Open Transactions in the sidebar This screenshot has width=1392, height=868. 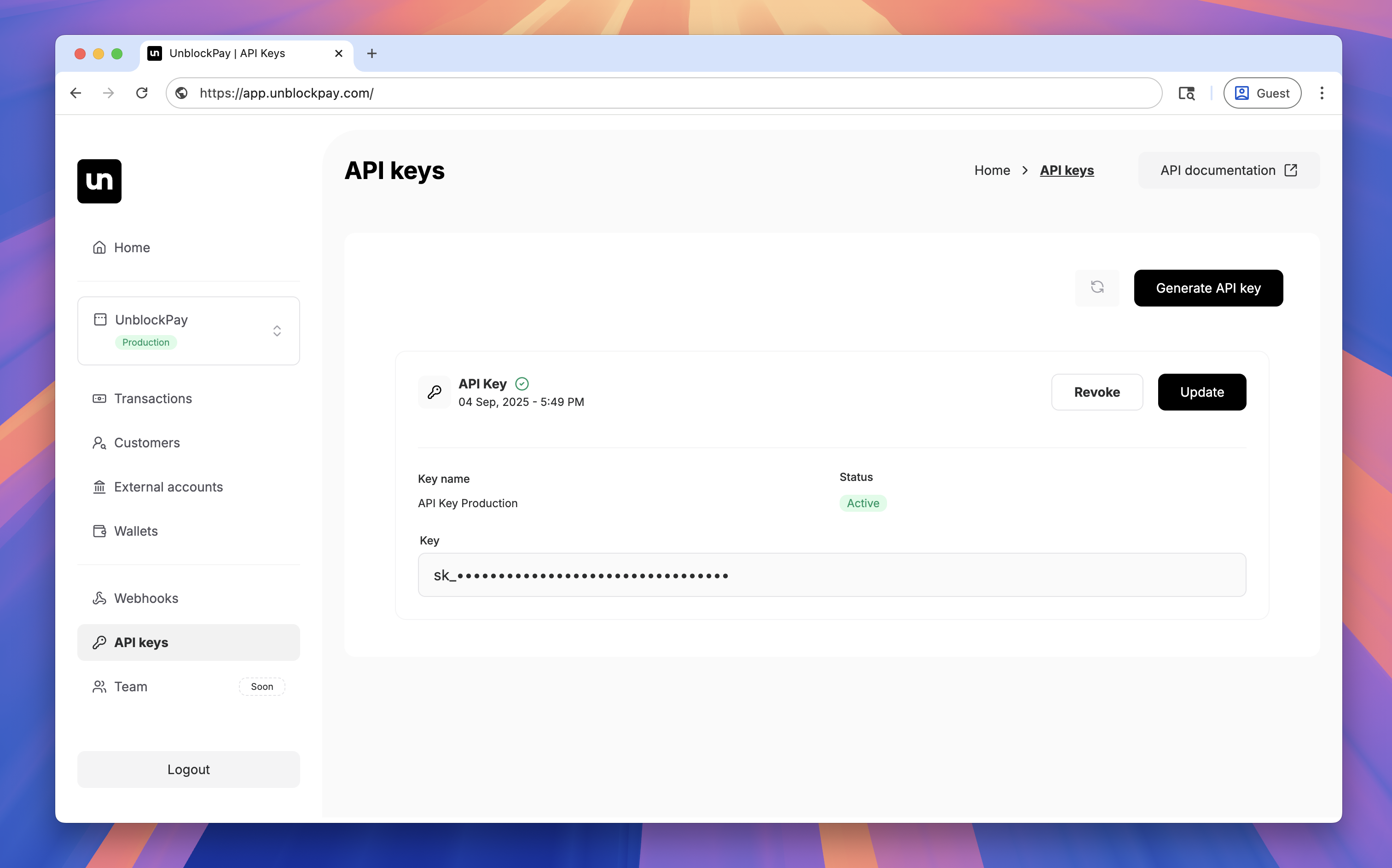(x=153, y=399)
